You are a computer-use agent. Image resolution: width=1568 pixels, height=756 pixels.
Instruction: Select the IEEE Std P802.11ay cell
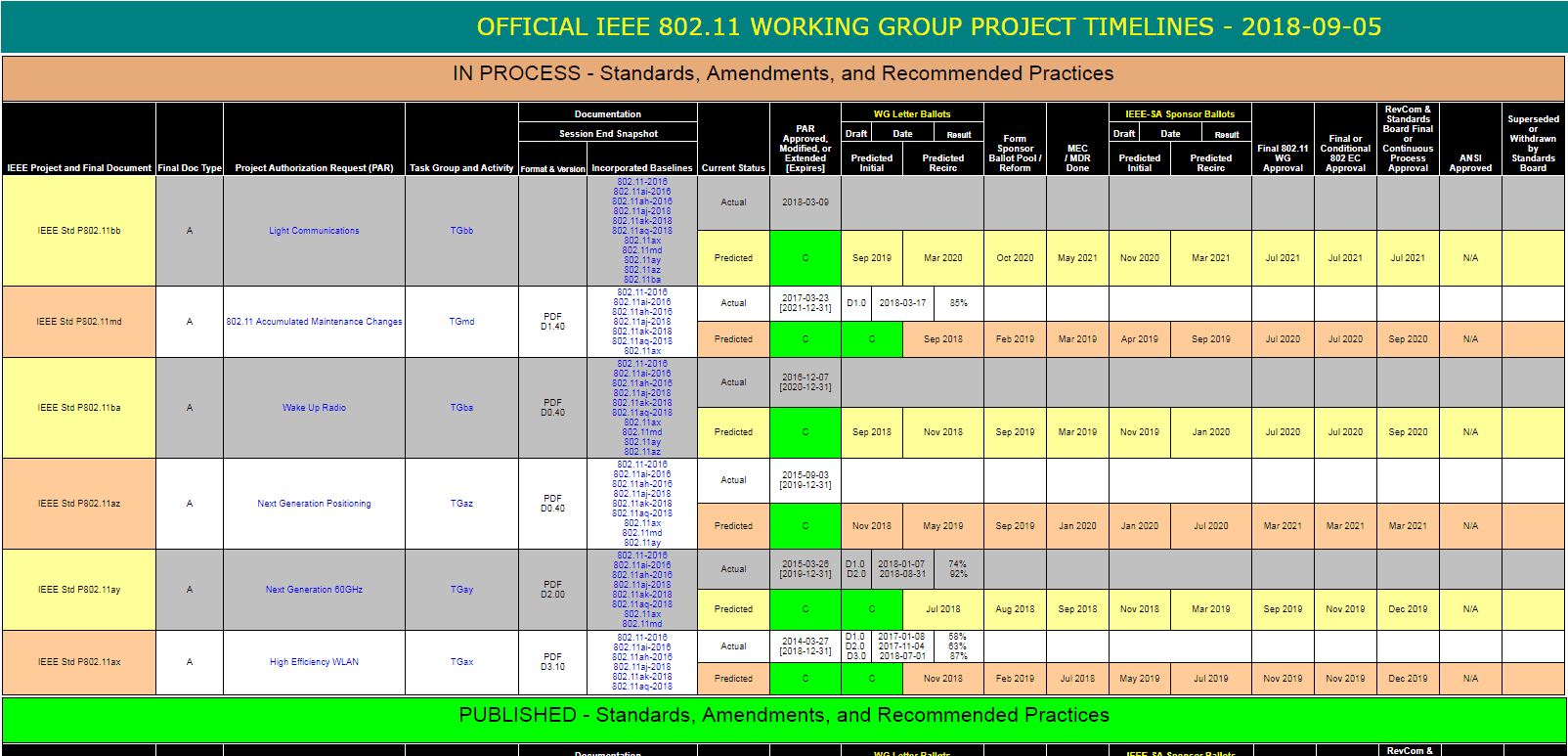point(79,590)
